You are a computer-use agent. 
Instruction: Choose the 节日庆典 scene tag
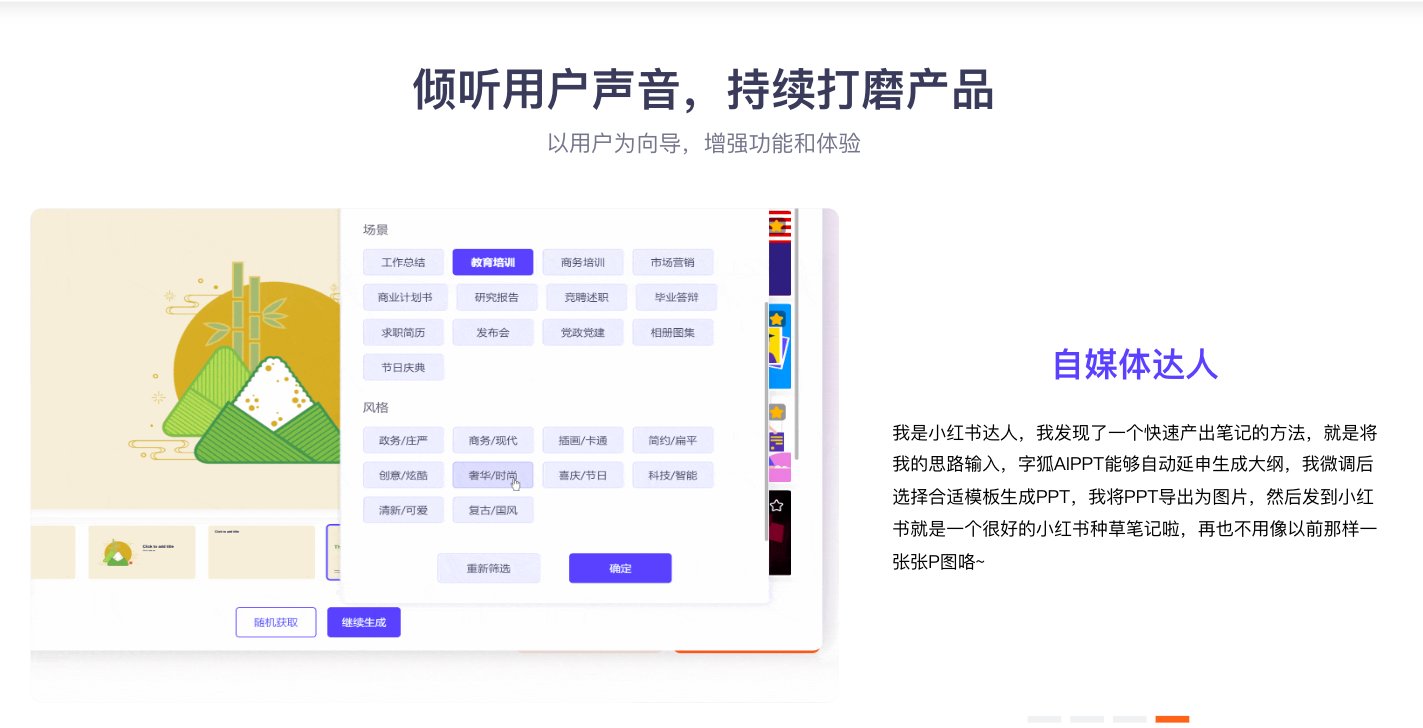(403, 367)
